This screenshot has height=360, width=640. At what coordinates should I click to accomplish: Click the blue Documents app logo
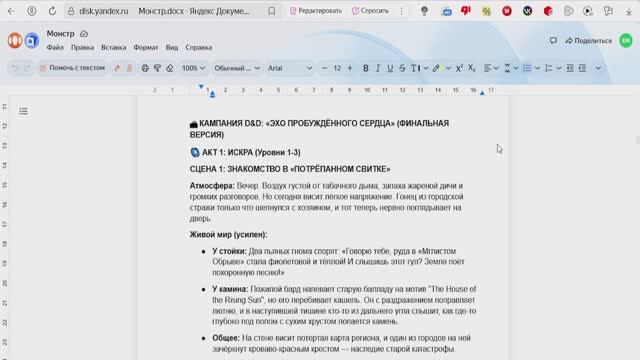click(x=31, y=40)
